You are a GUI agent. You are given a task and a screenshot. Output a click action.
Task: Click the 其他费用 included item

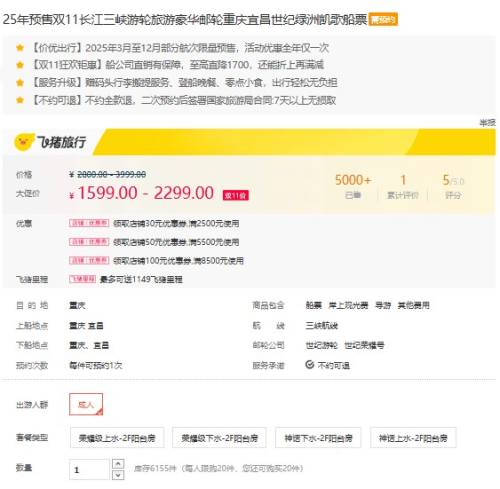pos(413,305)
